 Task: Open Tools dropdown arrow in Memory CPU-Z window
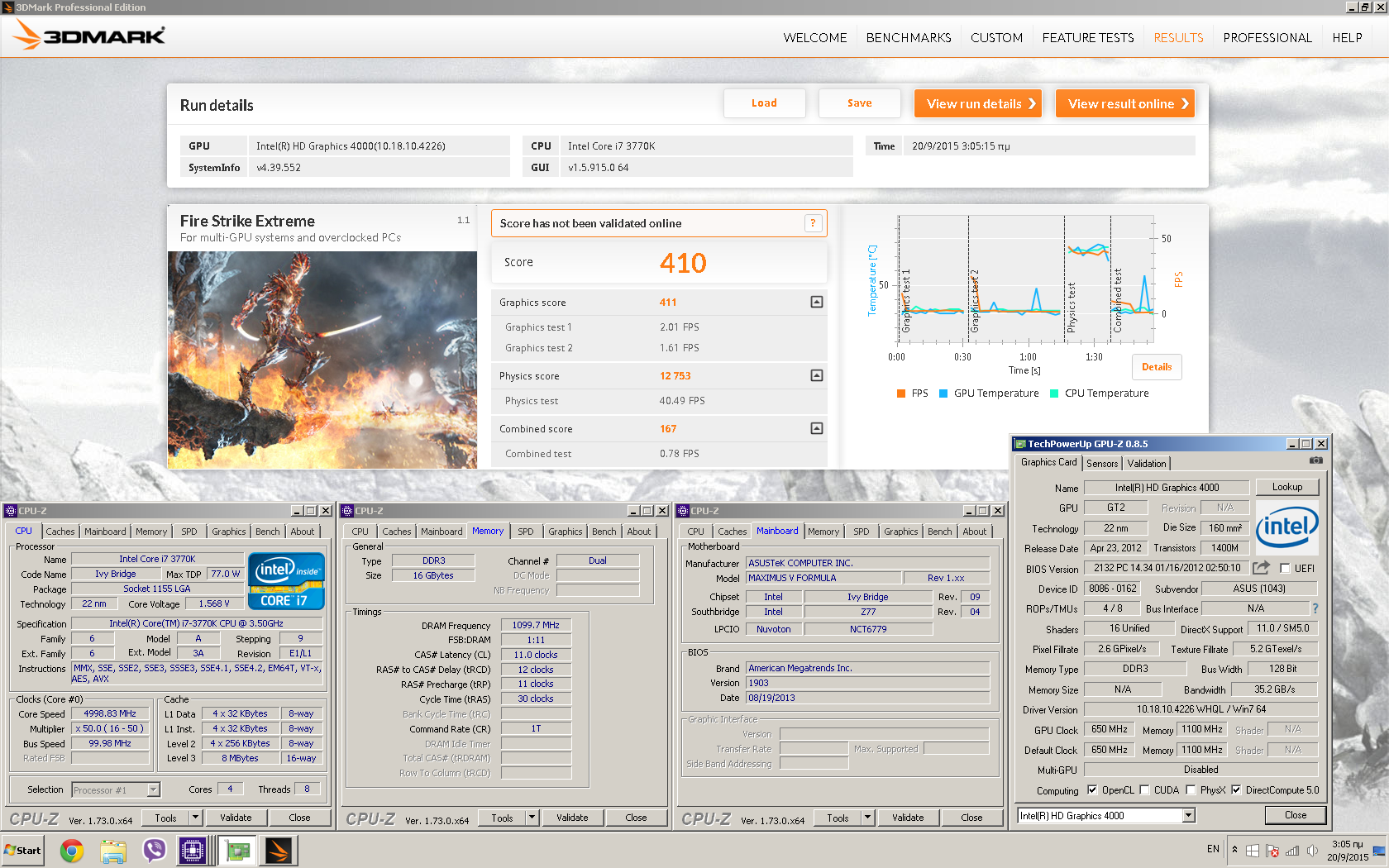(532, 818)
